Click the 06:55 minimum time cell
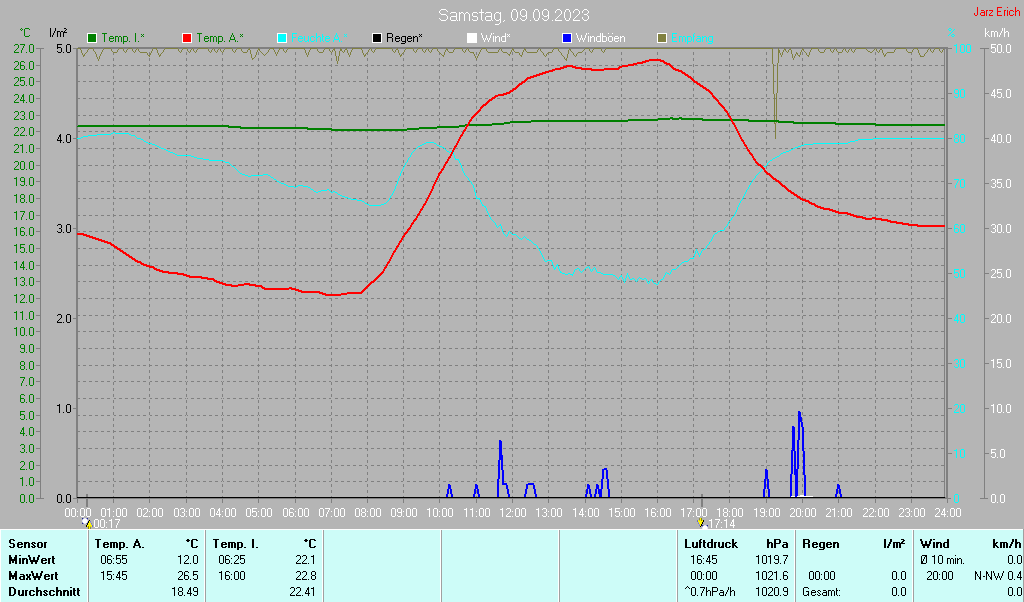 point(114,560)
